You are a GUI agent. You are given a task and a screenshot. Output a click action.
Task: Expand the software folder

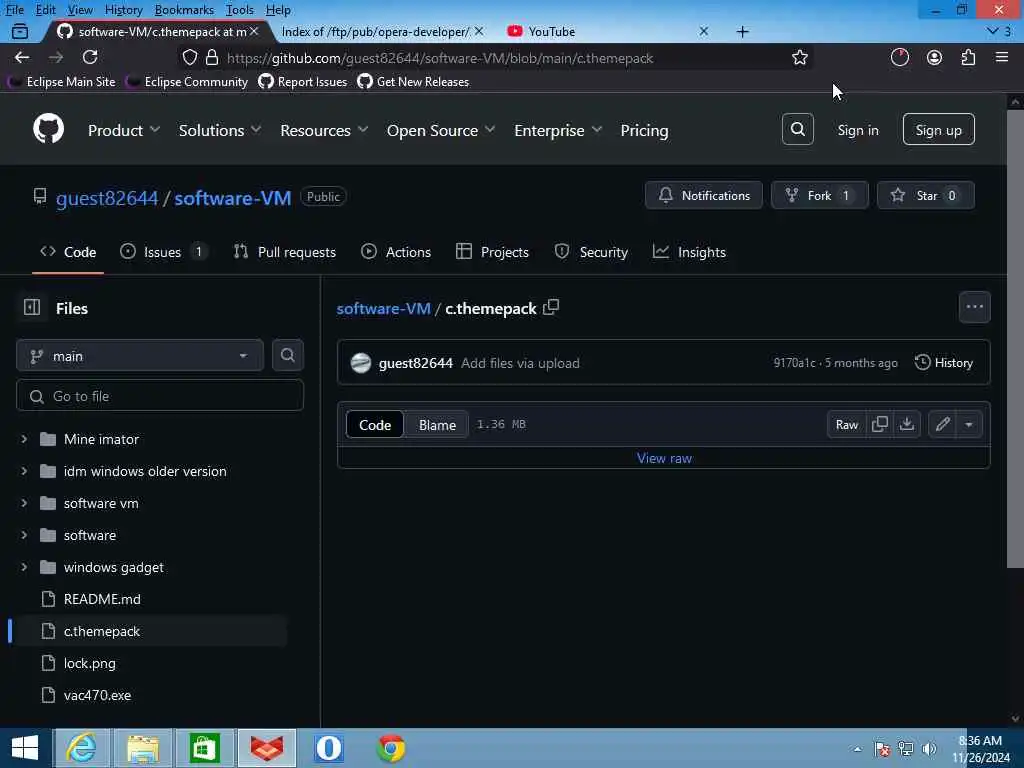(24, 535)
